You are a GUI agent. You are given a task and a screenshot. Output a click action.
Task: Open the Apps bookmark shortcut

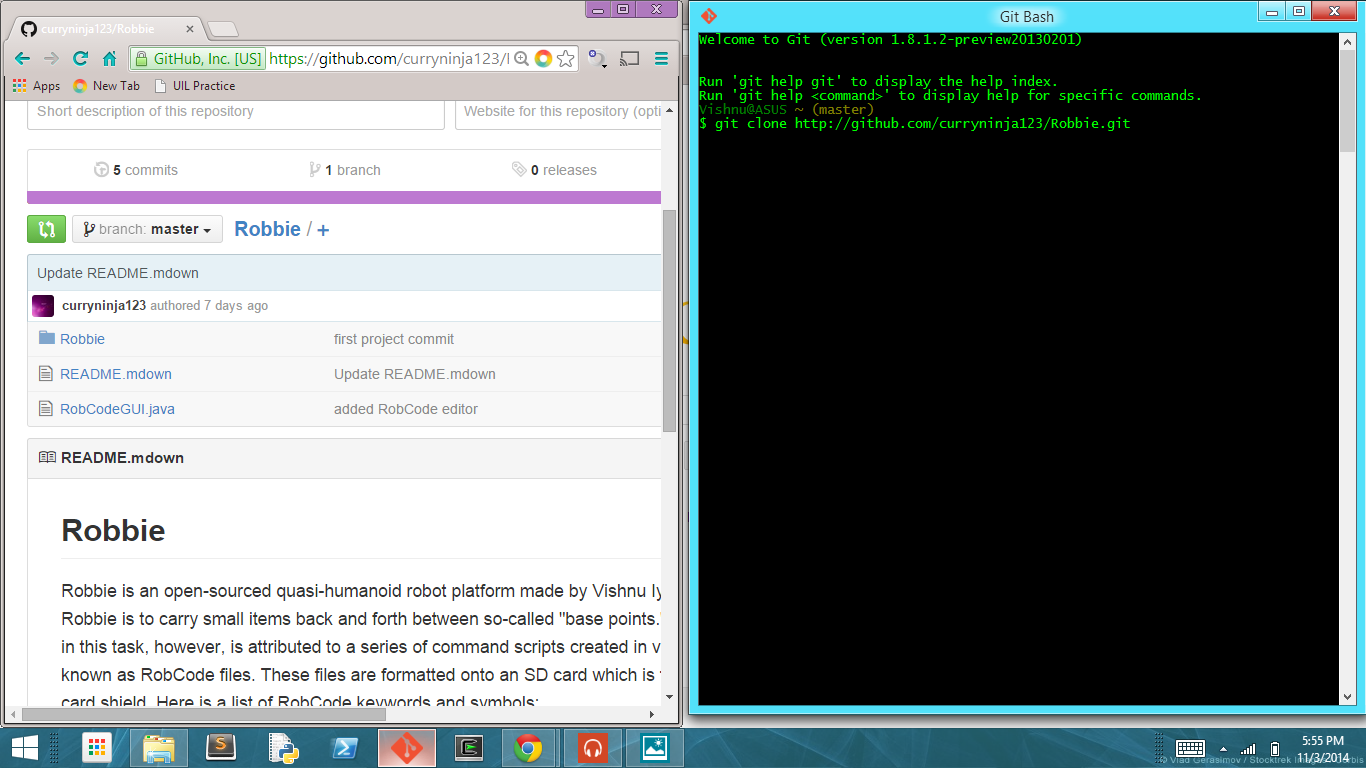click(36, 86)
